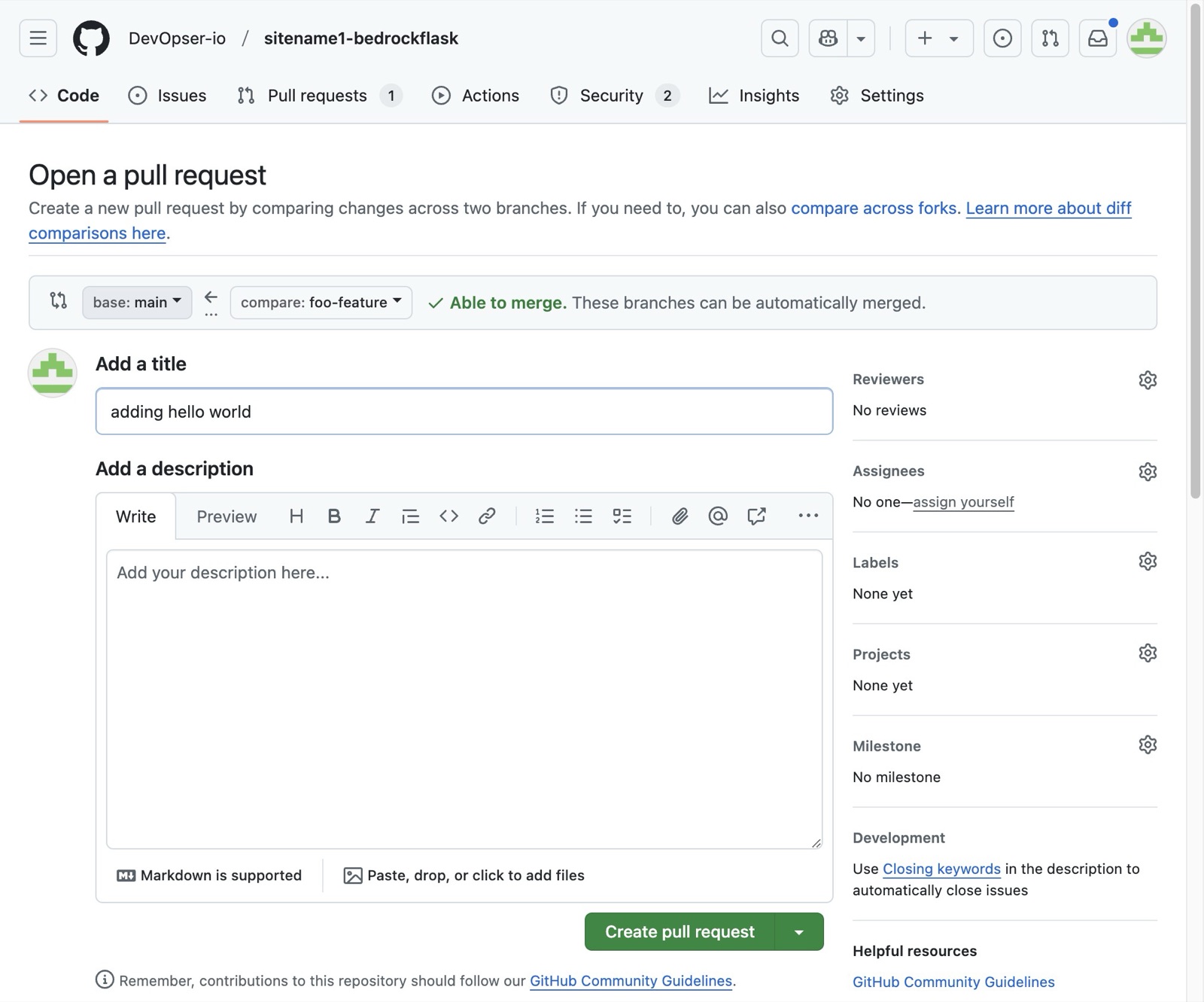The width and height of the screenshot is (1204, 1002).
Task: Click the description resize handle
Action: click(816, 843)
